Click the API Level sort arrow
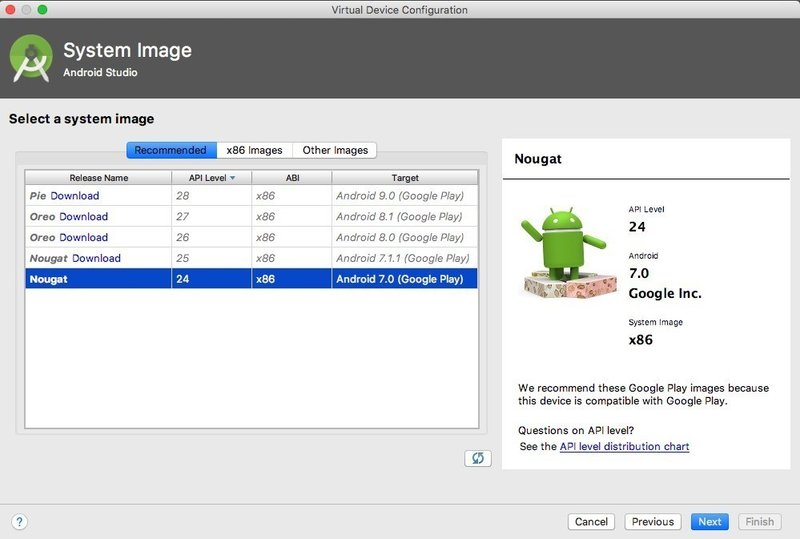The image size is (800, 539). click(x=233, y=178)
